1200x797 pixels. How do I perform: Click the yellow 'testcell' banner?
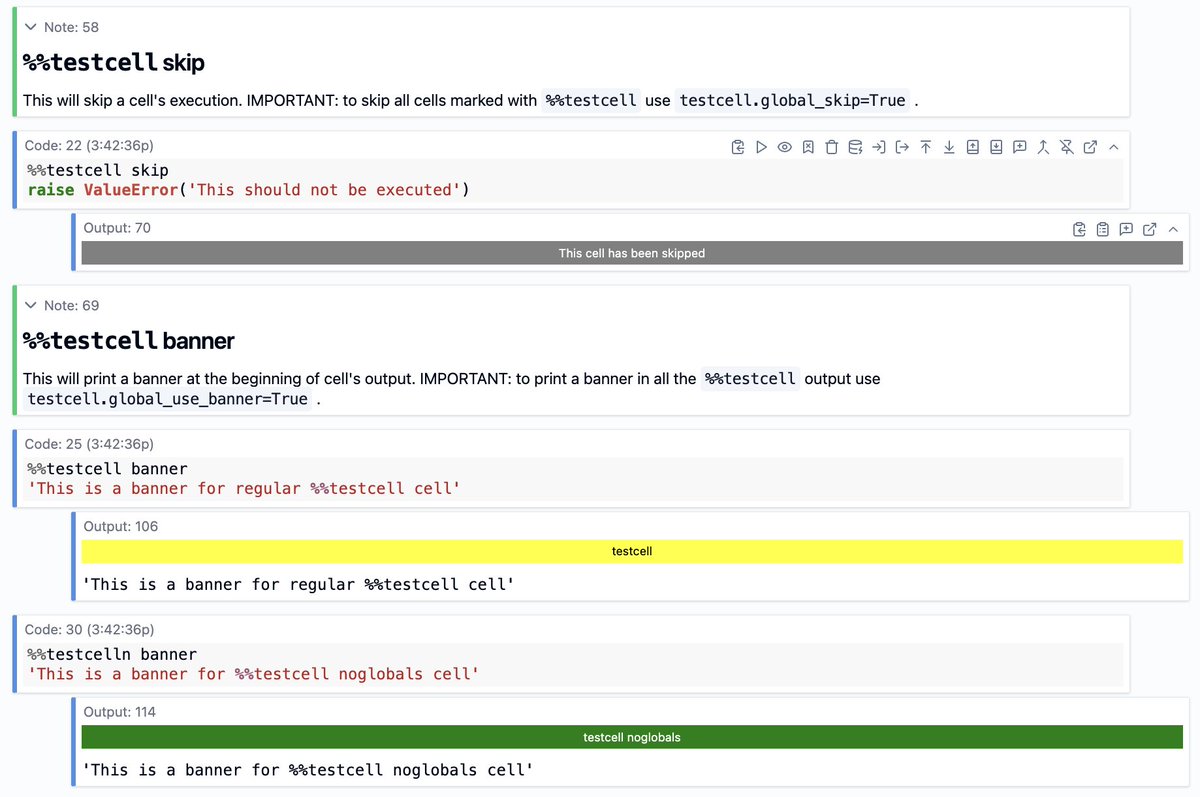632,551
